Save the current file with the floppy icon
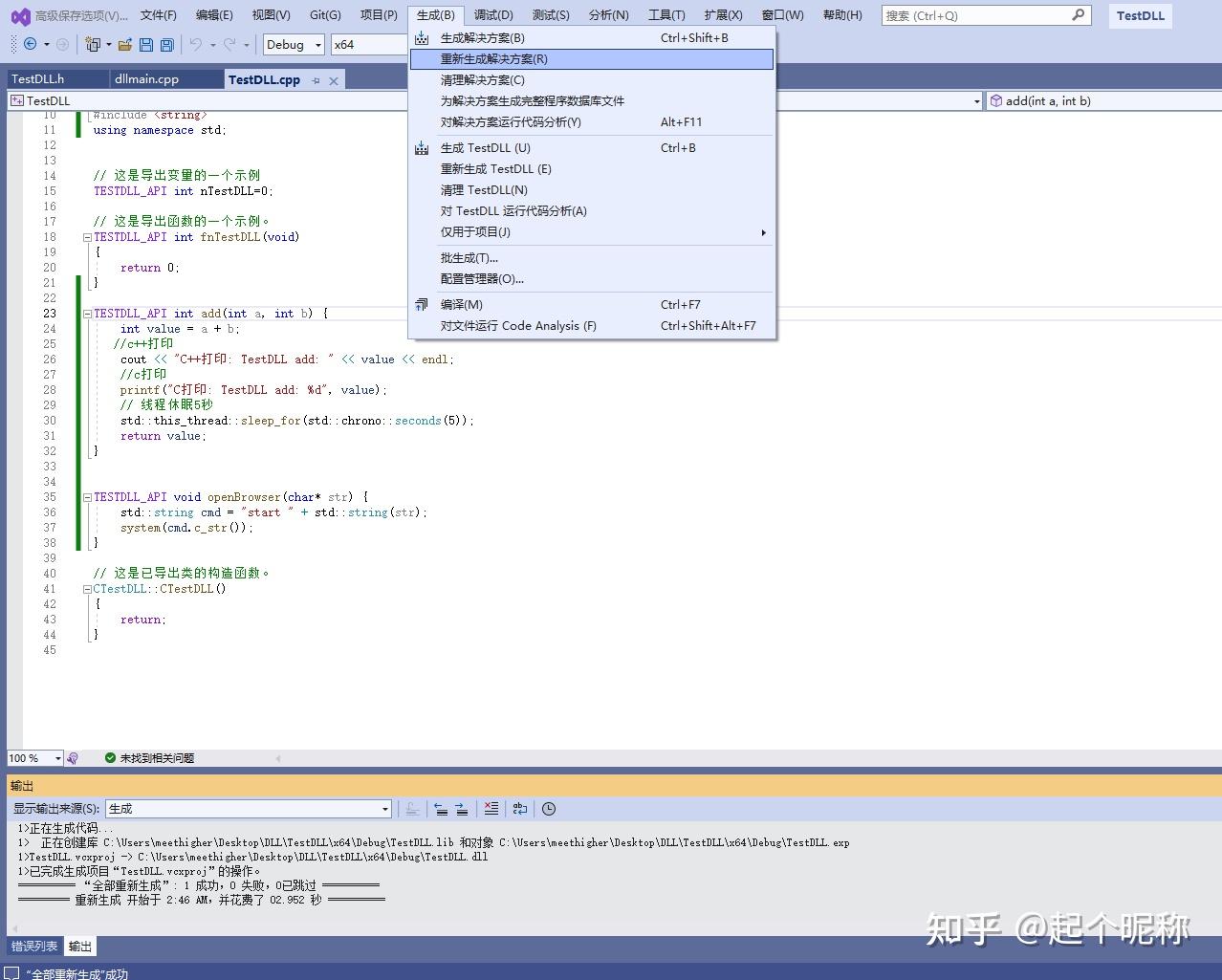Screen dimensions: 1222x980 (146, 44)
